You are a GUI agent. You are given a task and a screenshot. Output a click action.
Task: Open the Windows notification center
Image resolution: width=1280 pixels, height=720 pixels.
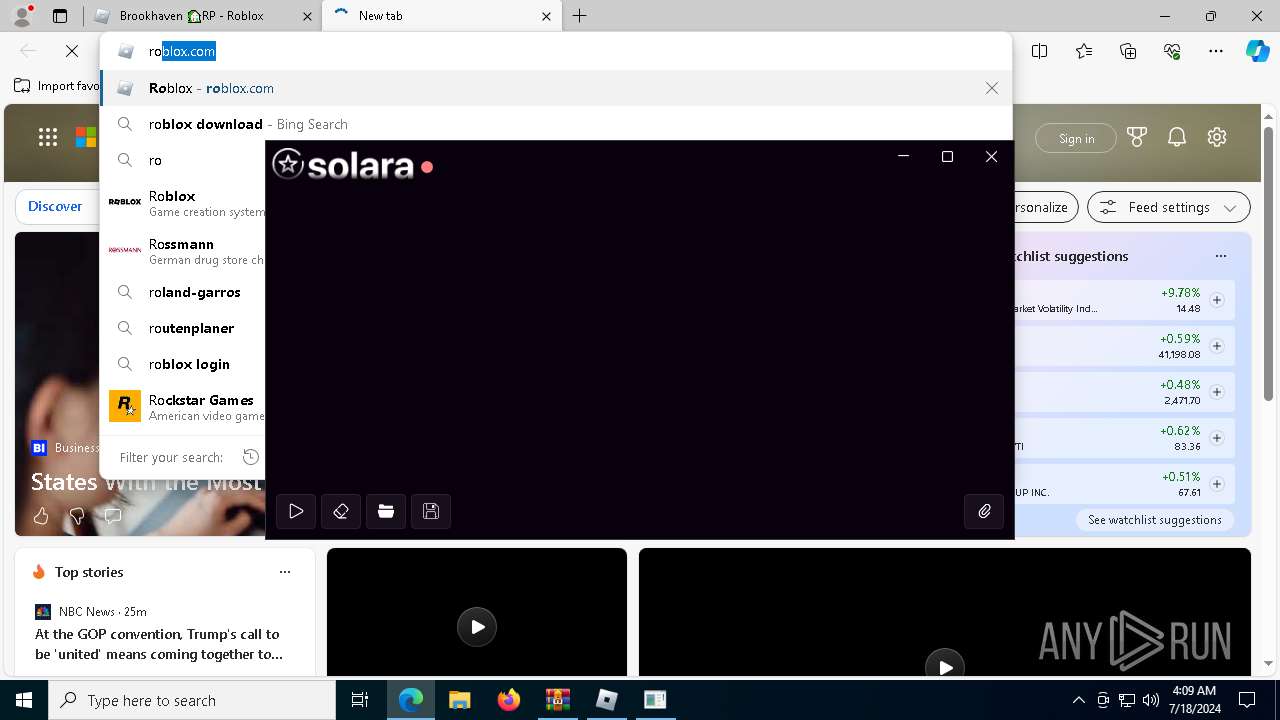[x=1247, y=700]
